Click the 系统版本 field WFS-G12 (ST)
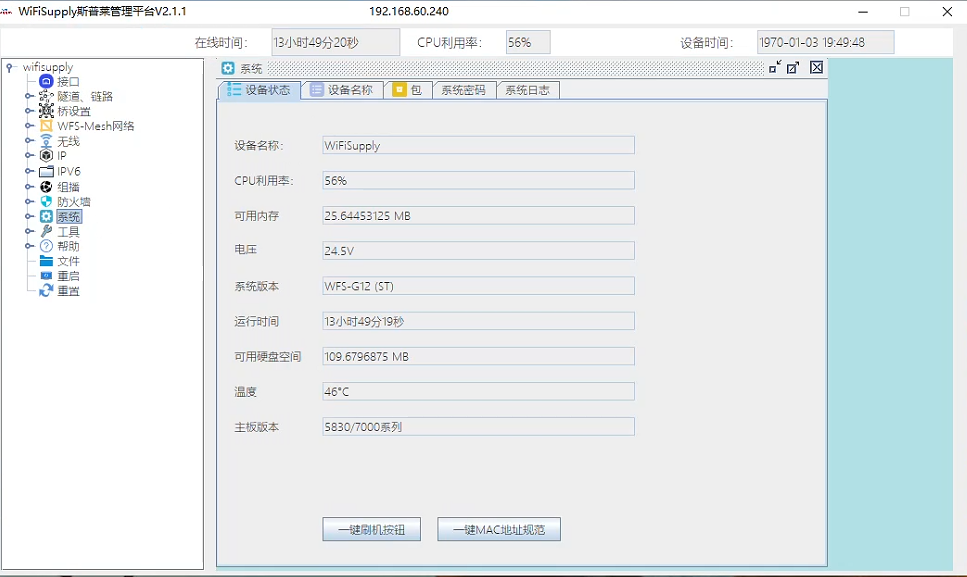This screenshot has height=577, width=967. click(x=479, y=286)
